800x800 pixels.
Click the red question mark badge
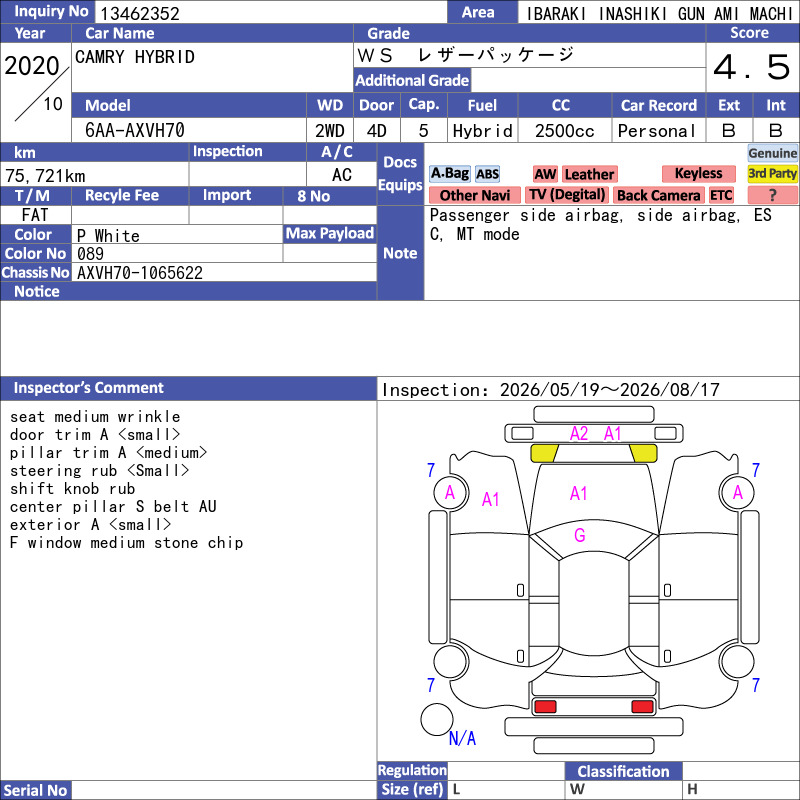772,195
